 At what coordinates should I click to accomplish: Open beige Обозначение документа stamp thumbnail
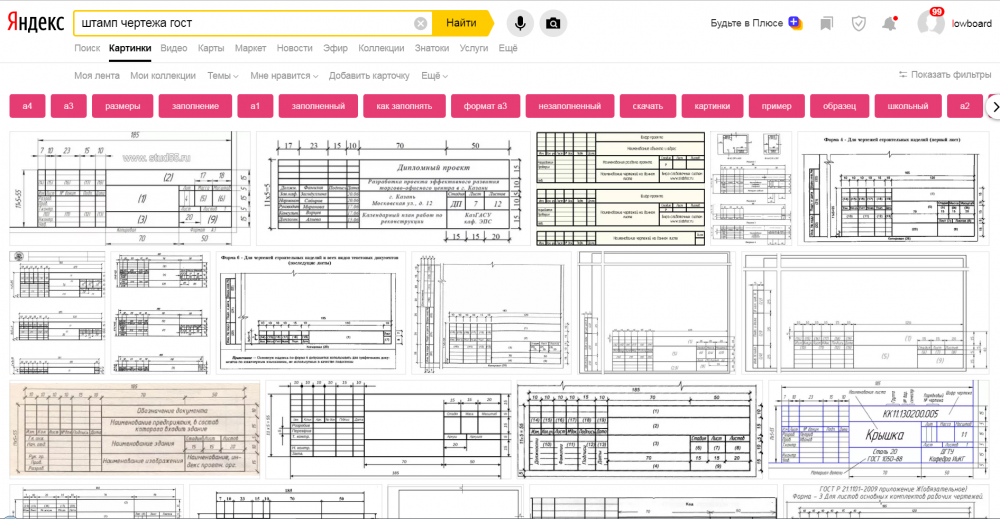[135, 430]
